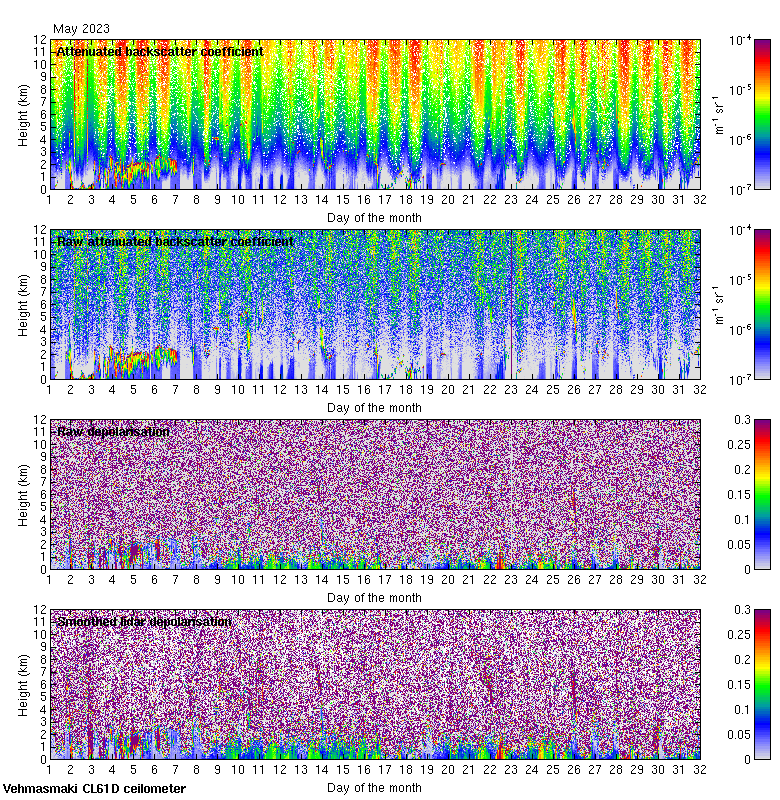Click the top panel's "Height (km)" axis label
Viewport: 780px width, 800px height.
[23, 114]
